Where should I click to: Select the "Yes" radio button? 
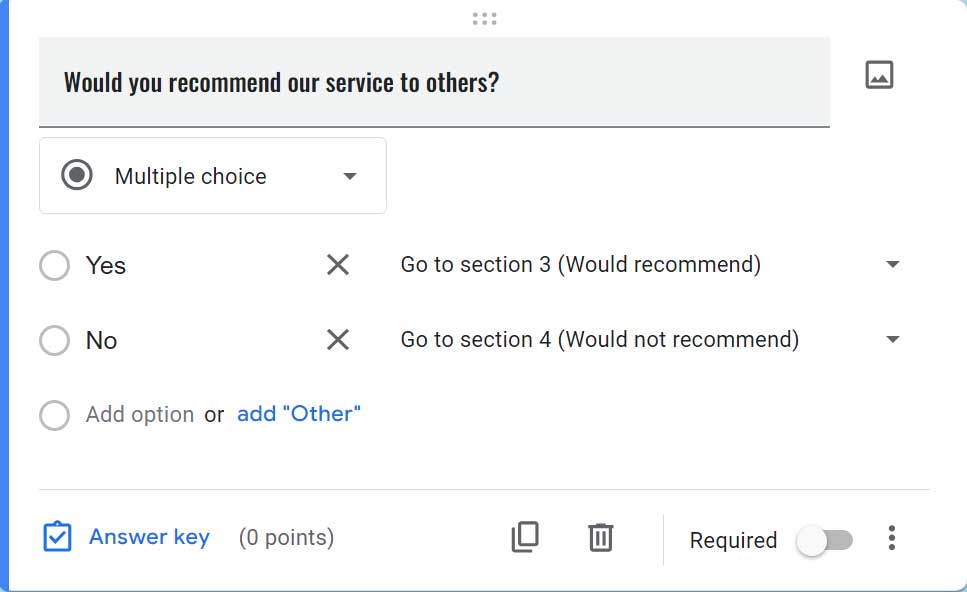click(55, 265)
